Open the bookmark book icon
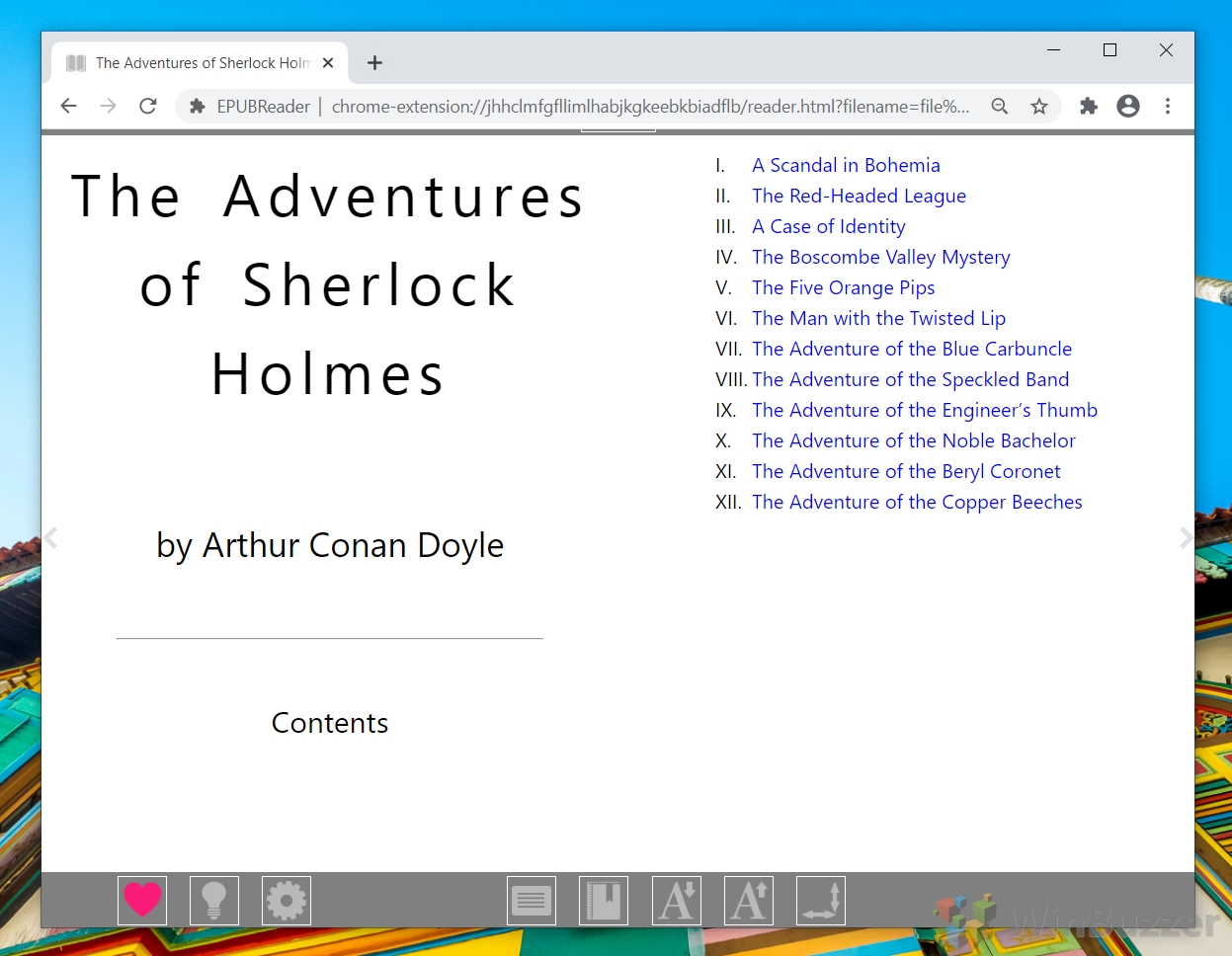Screen dimensions: 1232x956 [604, 901]
